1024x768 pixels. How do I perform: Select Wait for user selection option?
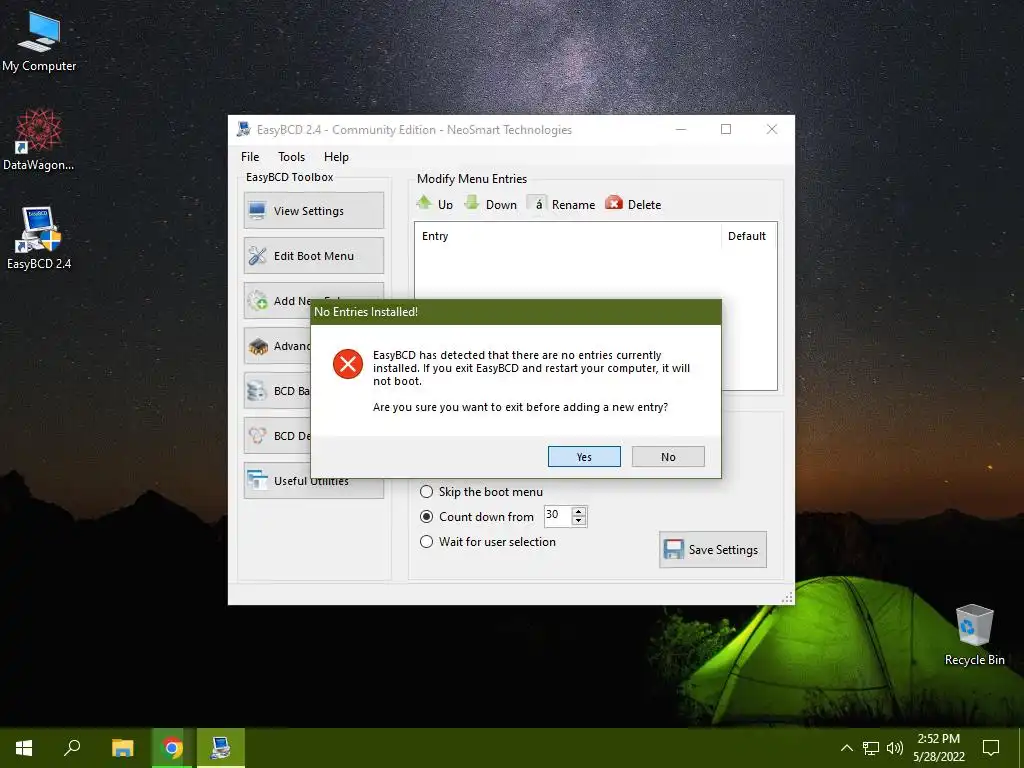click(488, 541)
